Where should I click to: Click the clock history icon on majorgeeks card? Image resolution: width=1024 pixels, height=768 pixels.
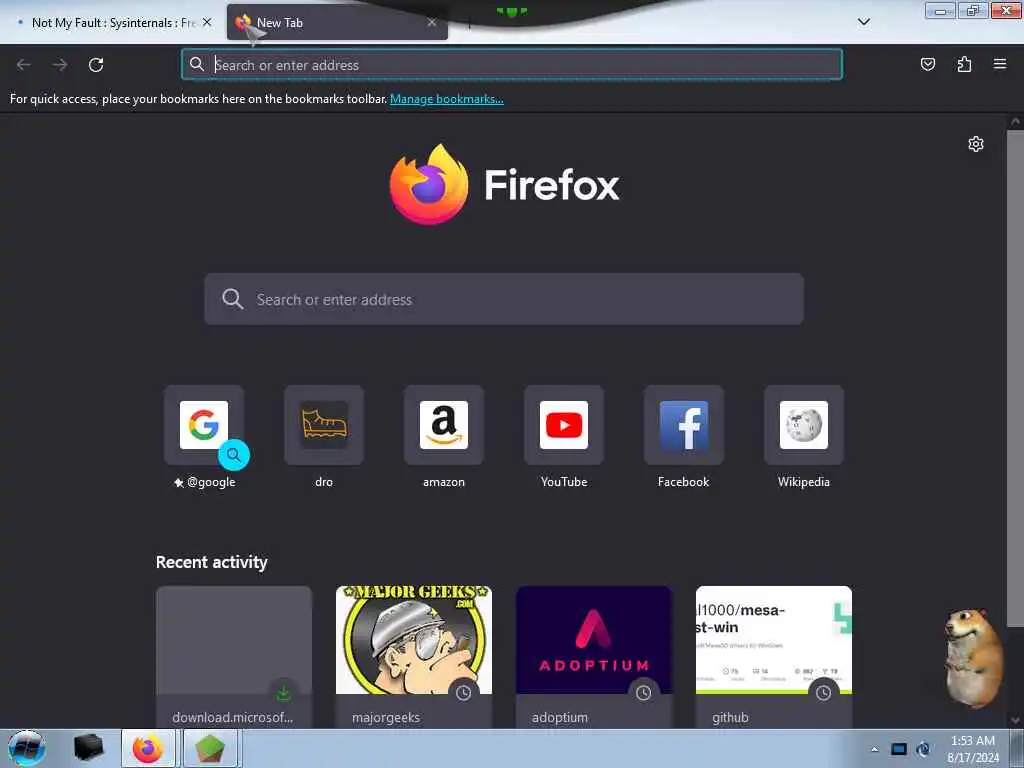[x=464, y=693]
